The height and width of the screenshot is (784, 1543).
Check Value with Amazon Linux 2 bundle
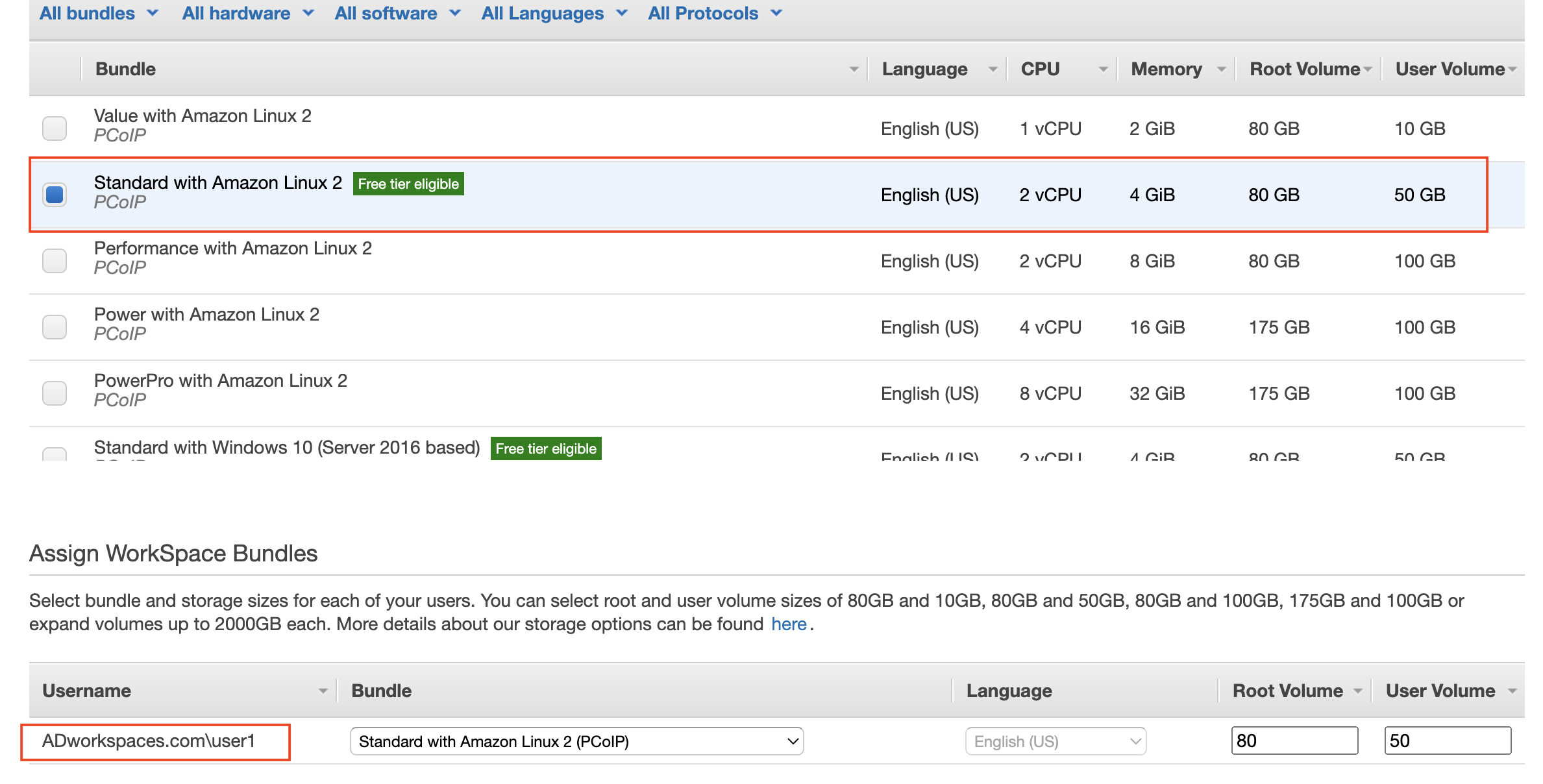[55, 129]
